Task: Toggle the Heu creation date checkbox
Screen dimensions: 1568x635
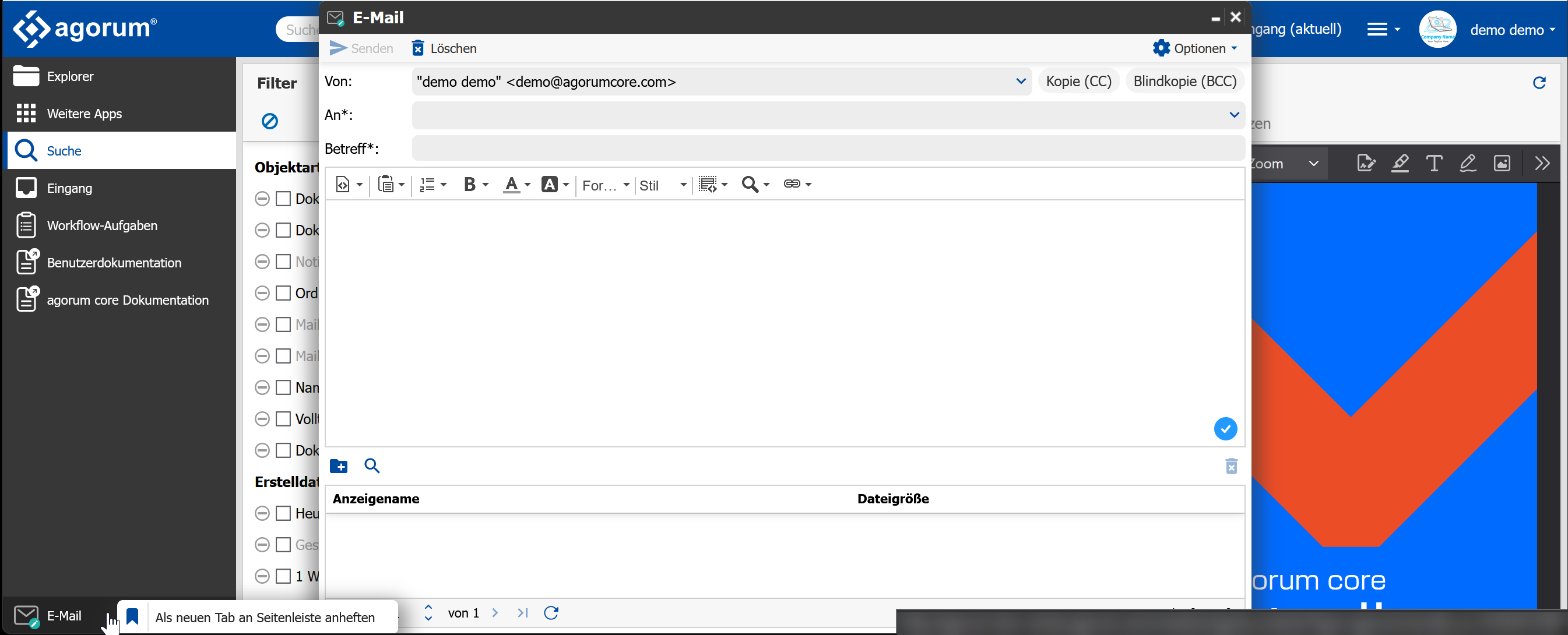Action: (x=283, y=513)
